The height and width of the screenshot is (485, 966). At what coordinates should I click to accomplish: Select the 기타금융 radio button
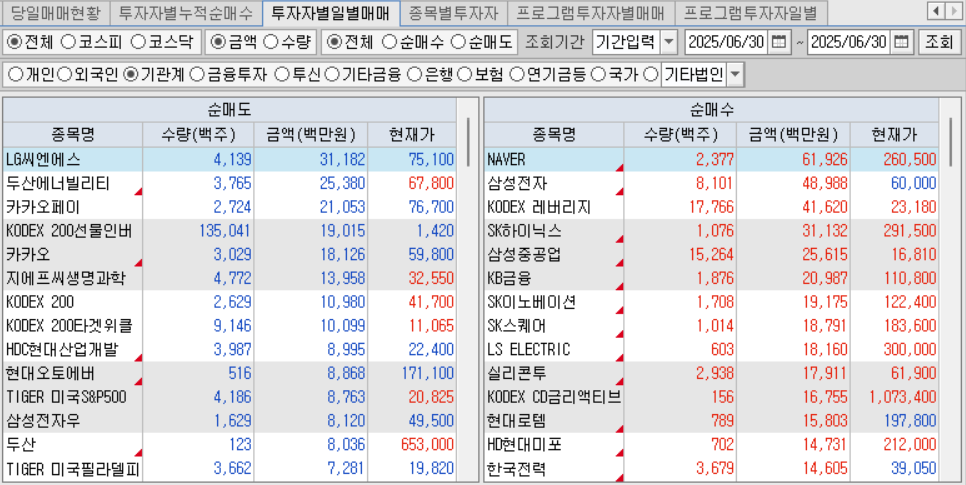[x=331, y=75]
